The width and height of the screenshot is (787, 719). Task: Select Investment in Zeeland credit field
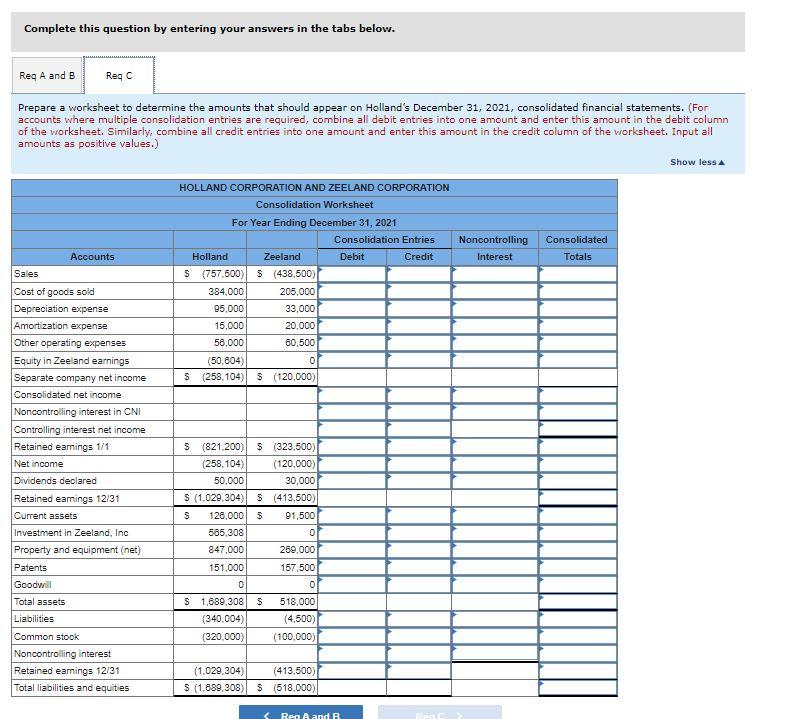[419, 533]
